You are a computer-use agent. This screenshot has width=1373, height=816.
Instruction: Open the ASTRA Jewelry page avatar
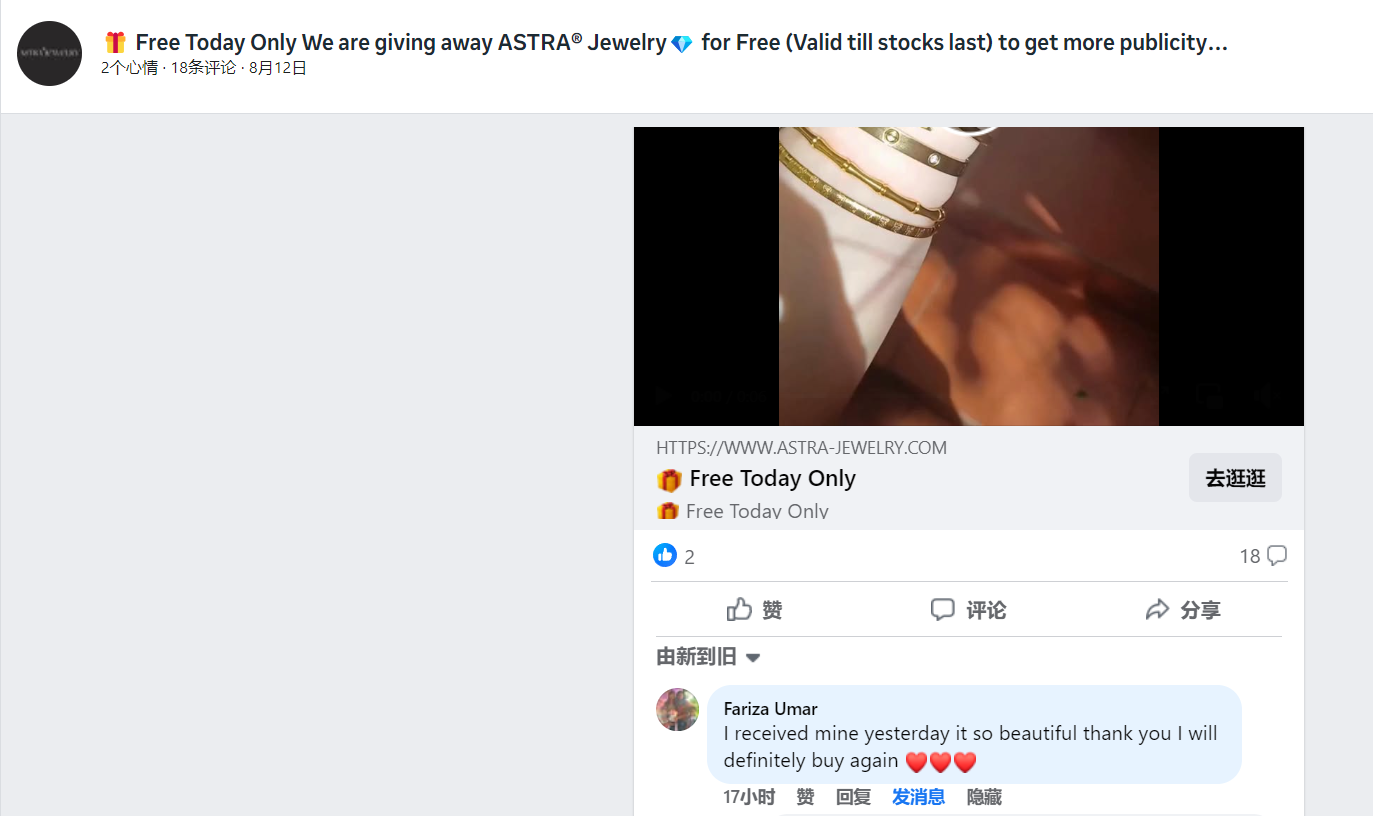[49, 53]
